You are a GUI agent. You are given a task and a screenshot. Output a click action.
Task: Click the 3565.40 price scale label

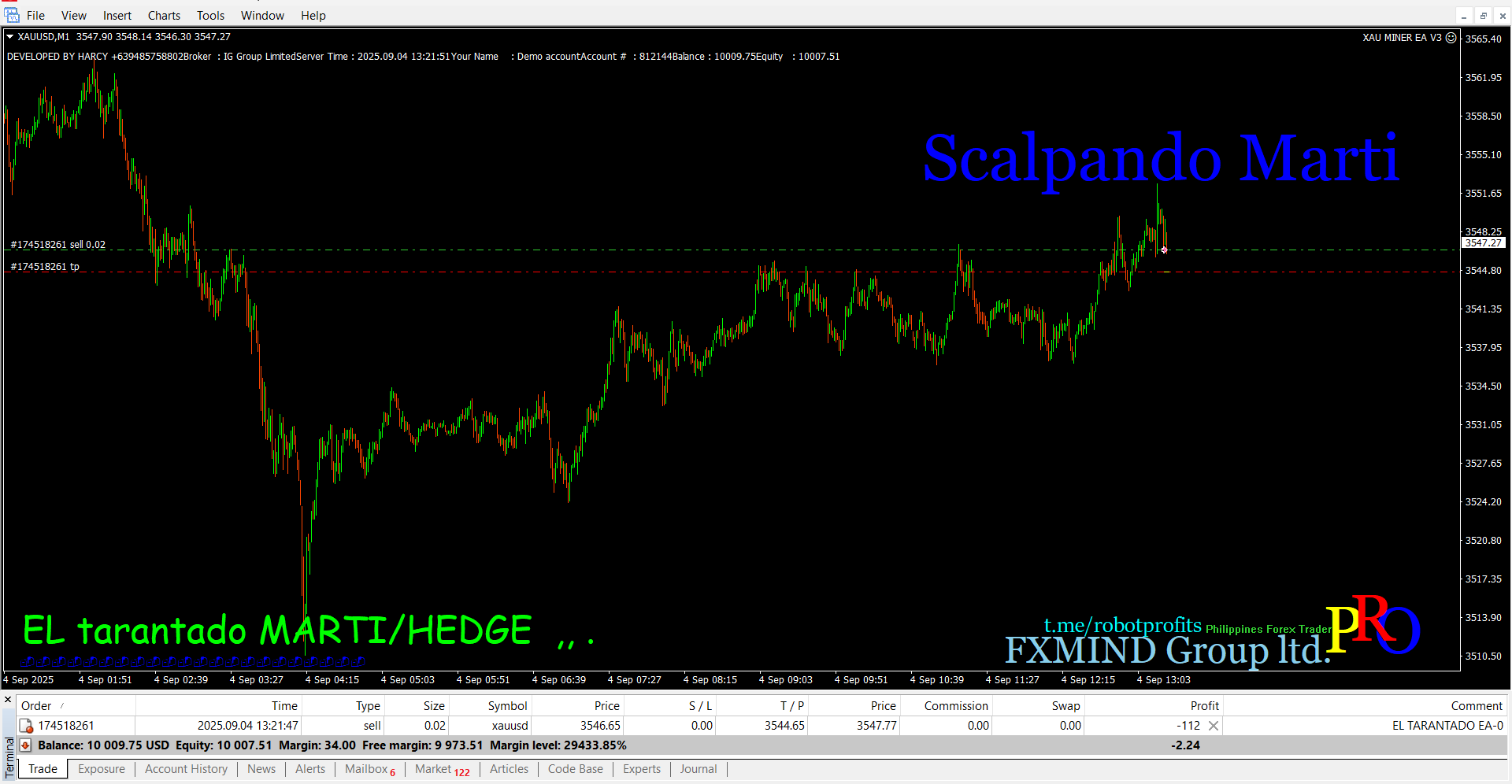pos(1483,39)
